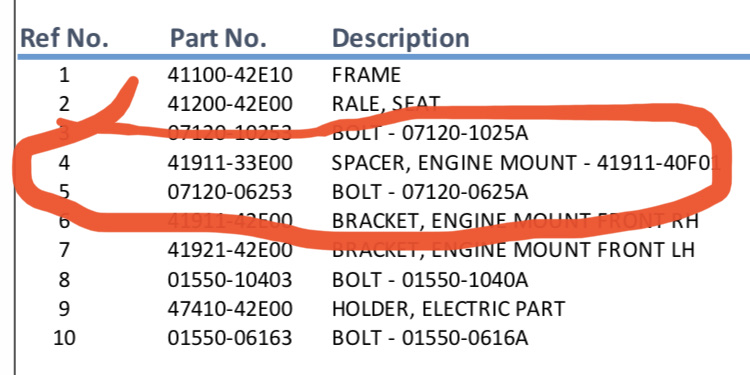The height and width of the screenshot is (375, 750).
Task: Select part number 41921-42E00
Action: [x=230, y=250]
